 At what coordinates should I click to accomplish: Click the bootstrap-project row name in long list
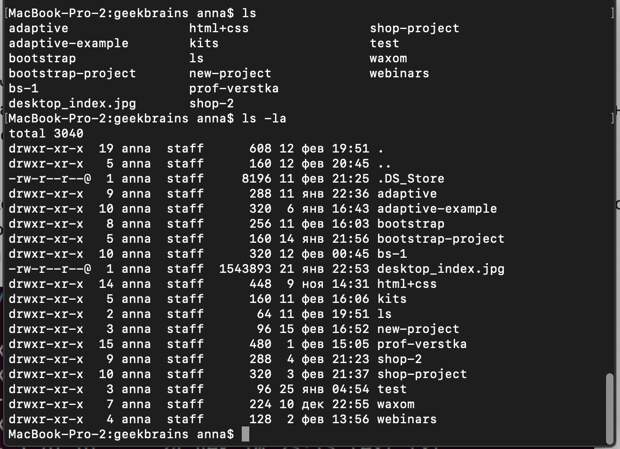[440, 239]
